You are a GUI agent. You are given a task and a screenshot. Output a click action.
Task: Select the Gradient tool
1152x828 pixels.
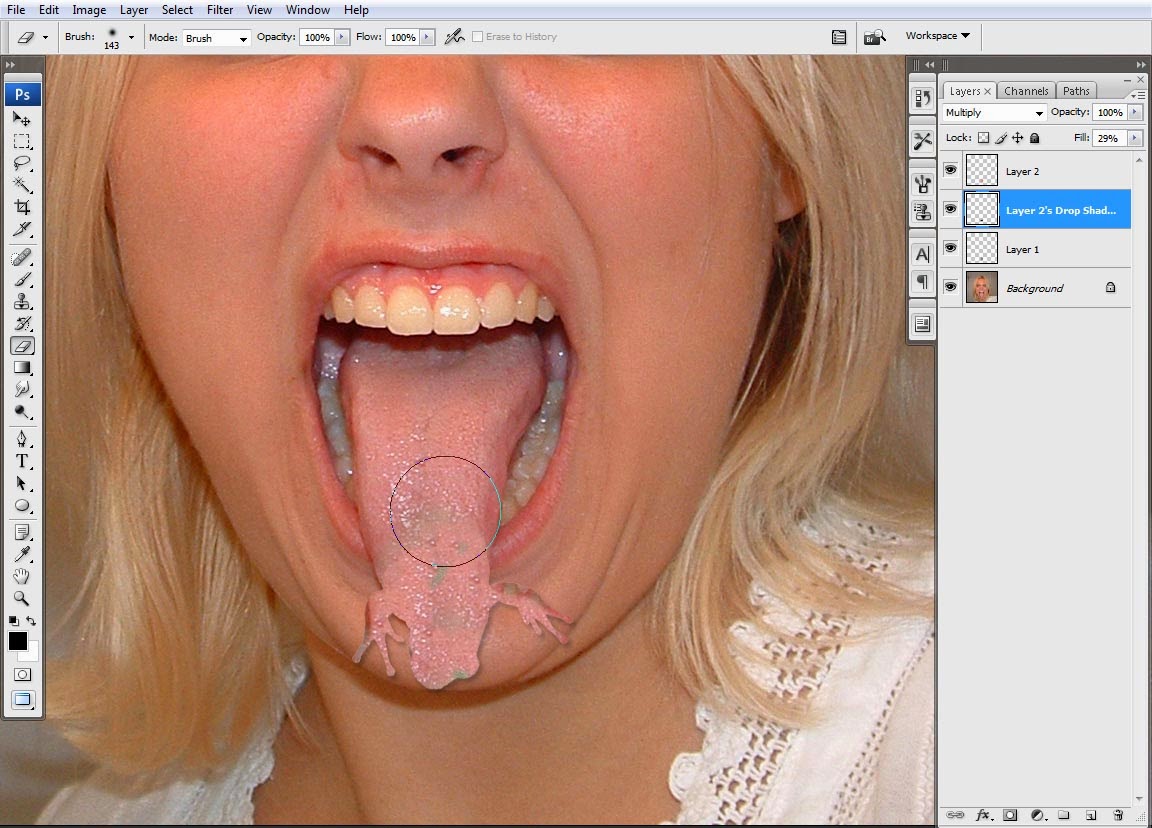point(22,367)
